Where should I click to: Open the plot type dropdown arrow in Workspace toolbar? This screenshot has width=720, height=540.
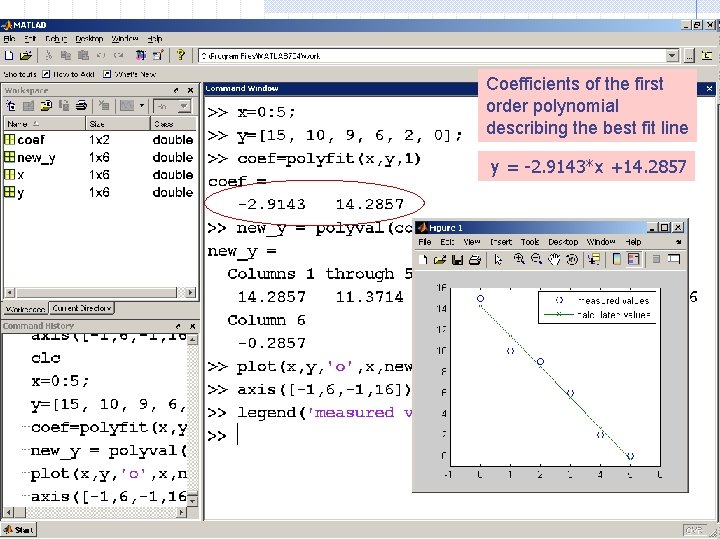click(x=142, y=106)
